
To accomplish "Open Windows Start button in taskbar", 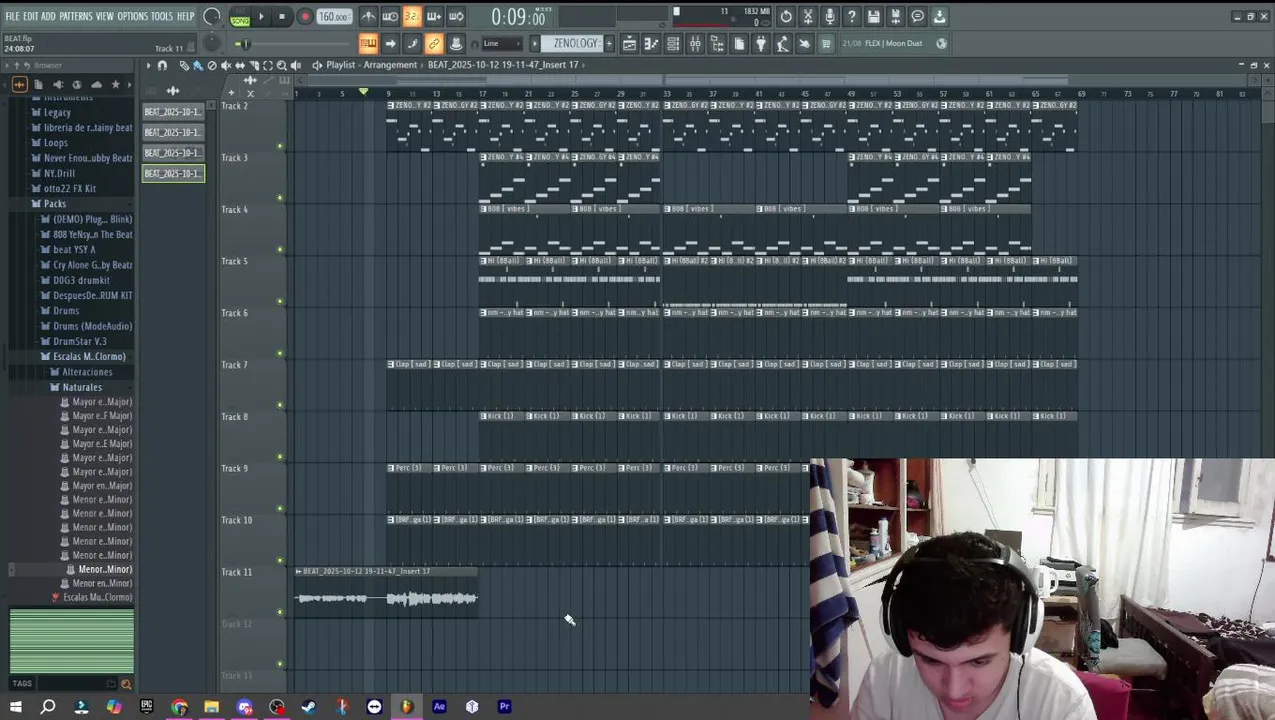I will pyautogui.click(x=15, y=707).
